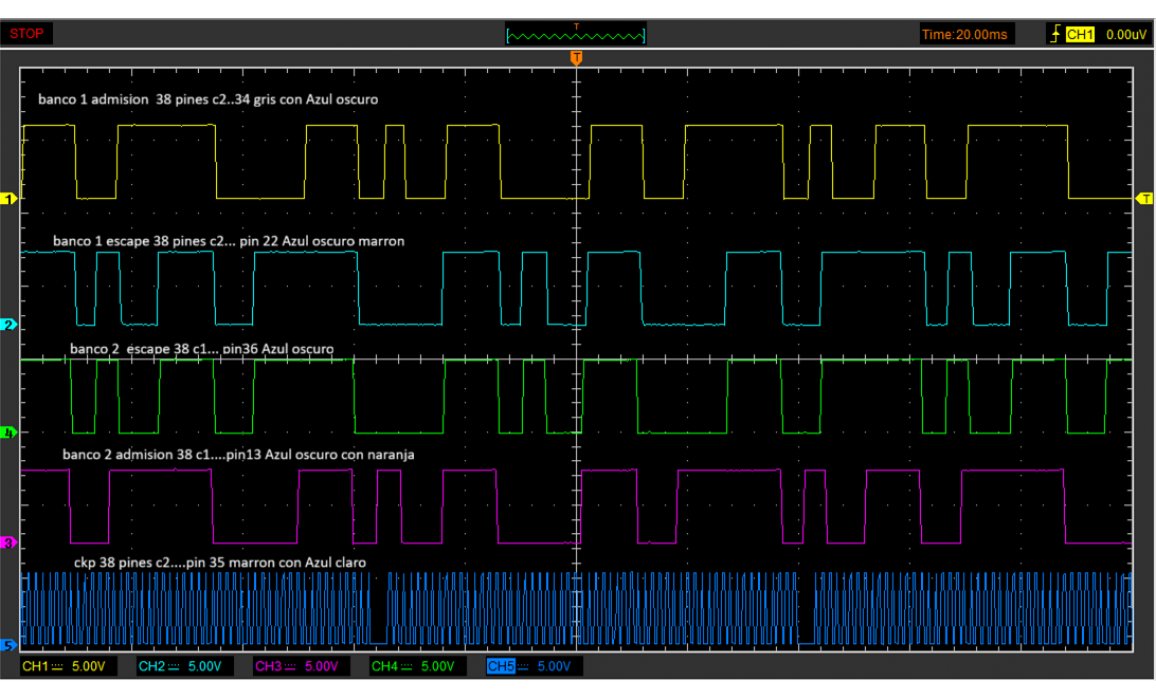Click the 'ckp 38 pines' annotation label

coord(220,563)
